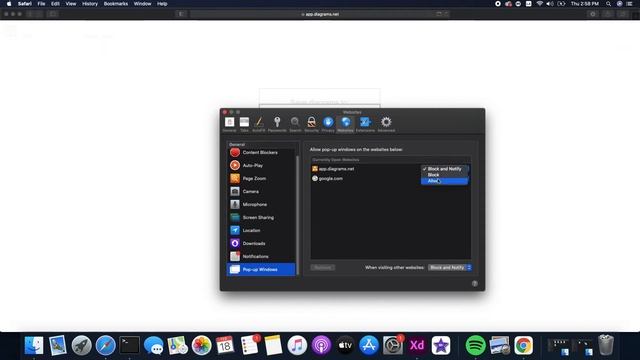This screenshot has width=640, height=360.
Task: Open Podcasts from the Dock
Action: point(321,345)
